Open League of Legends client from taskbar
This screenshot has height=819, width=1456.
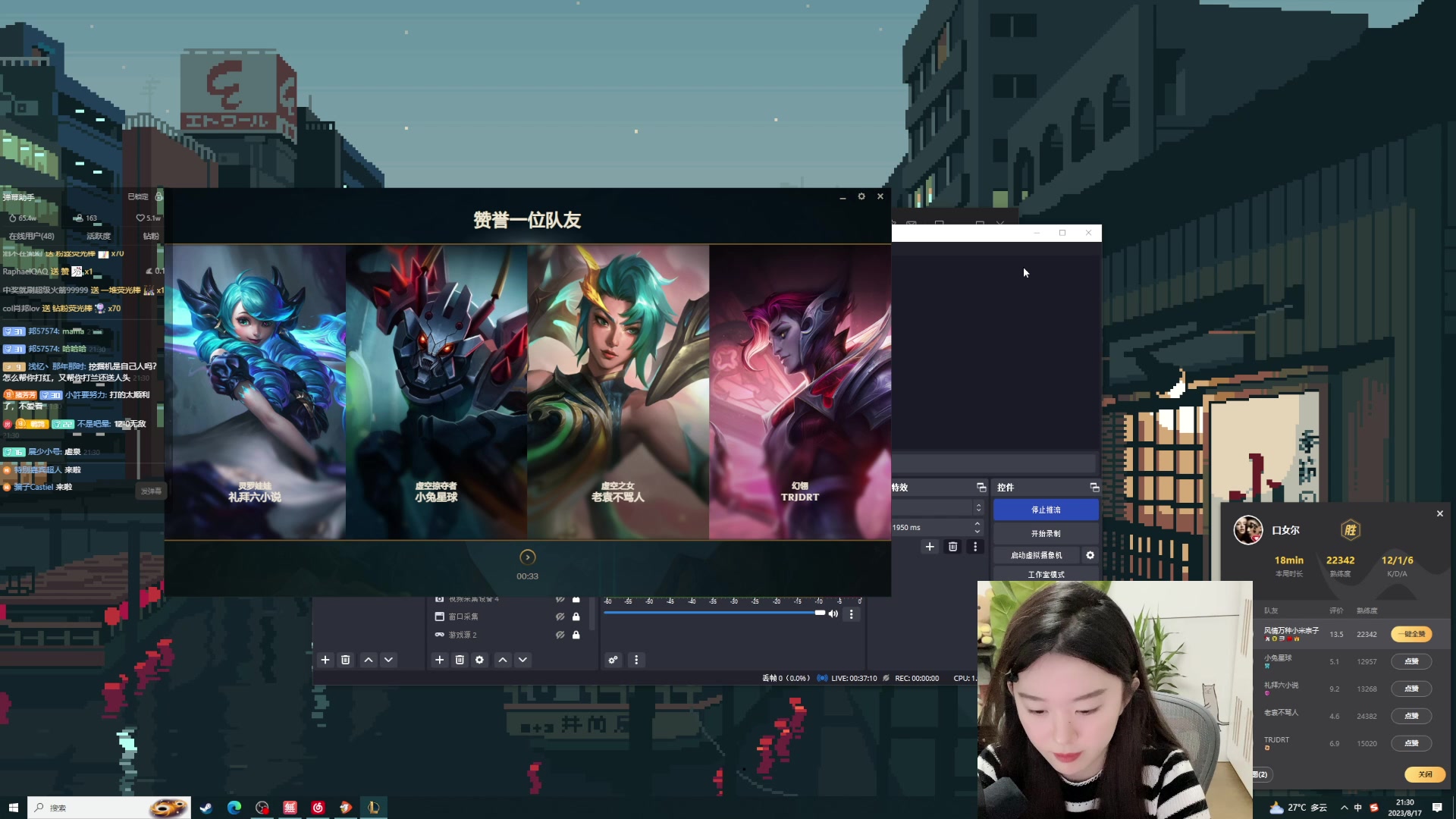click(373, 808)
